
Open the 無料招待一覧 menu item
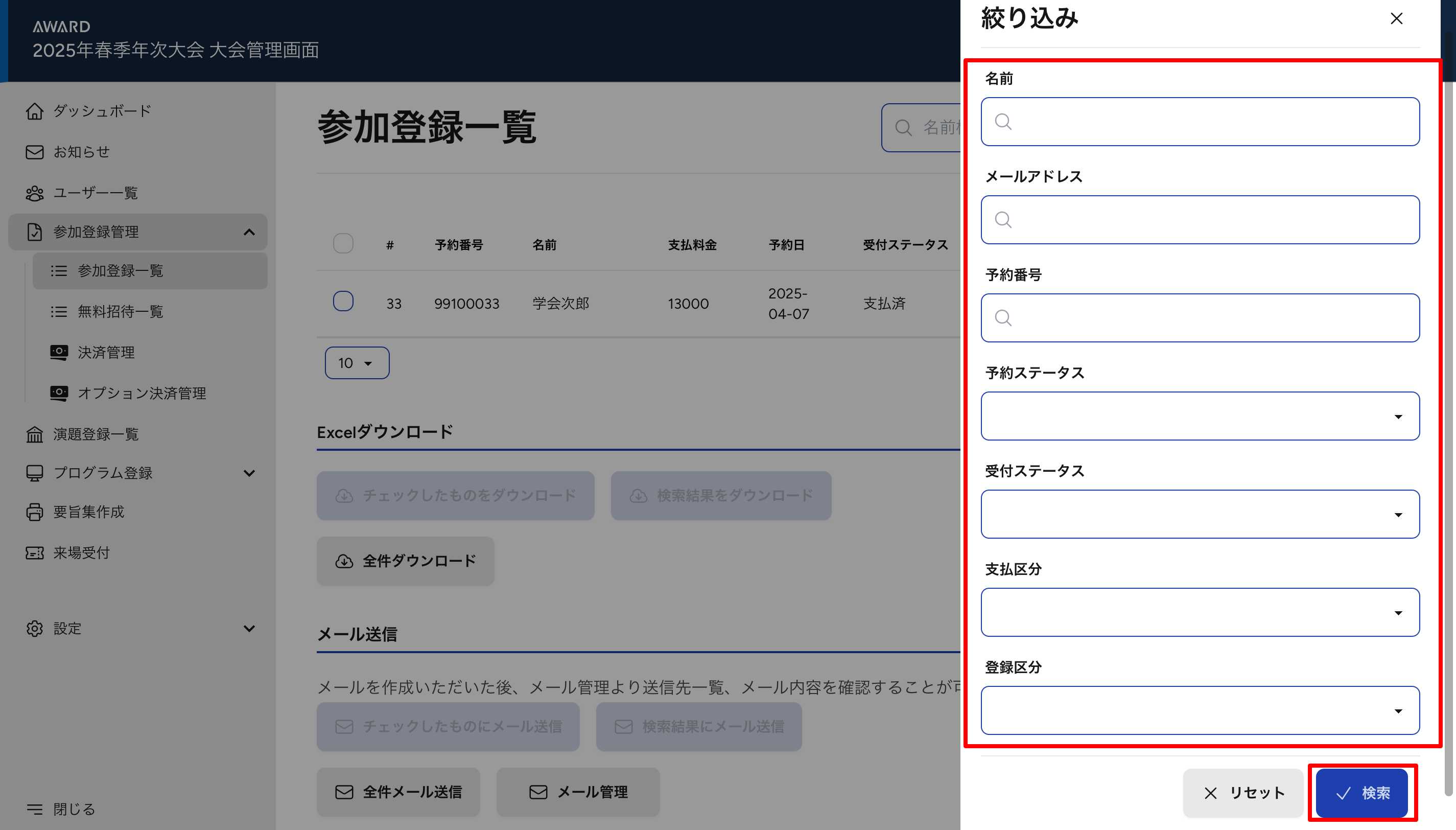[120, 311]
